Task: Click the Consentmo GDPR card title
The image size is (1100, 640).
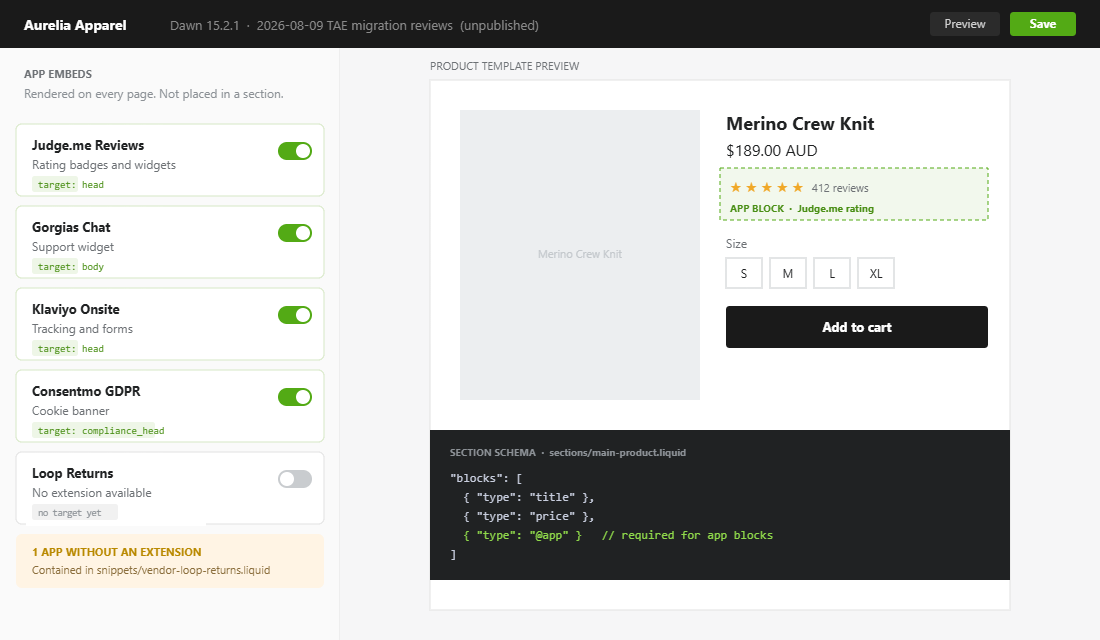Action: [x=86, y=392]
